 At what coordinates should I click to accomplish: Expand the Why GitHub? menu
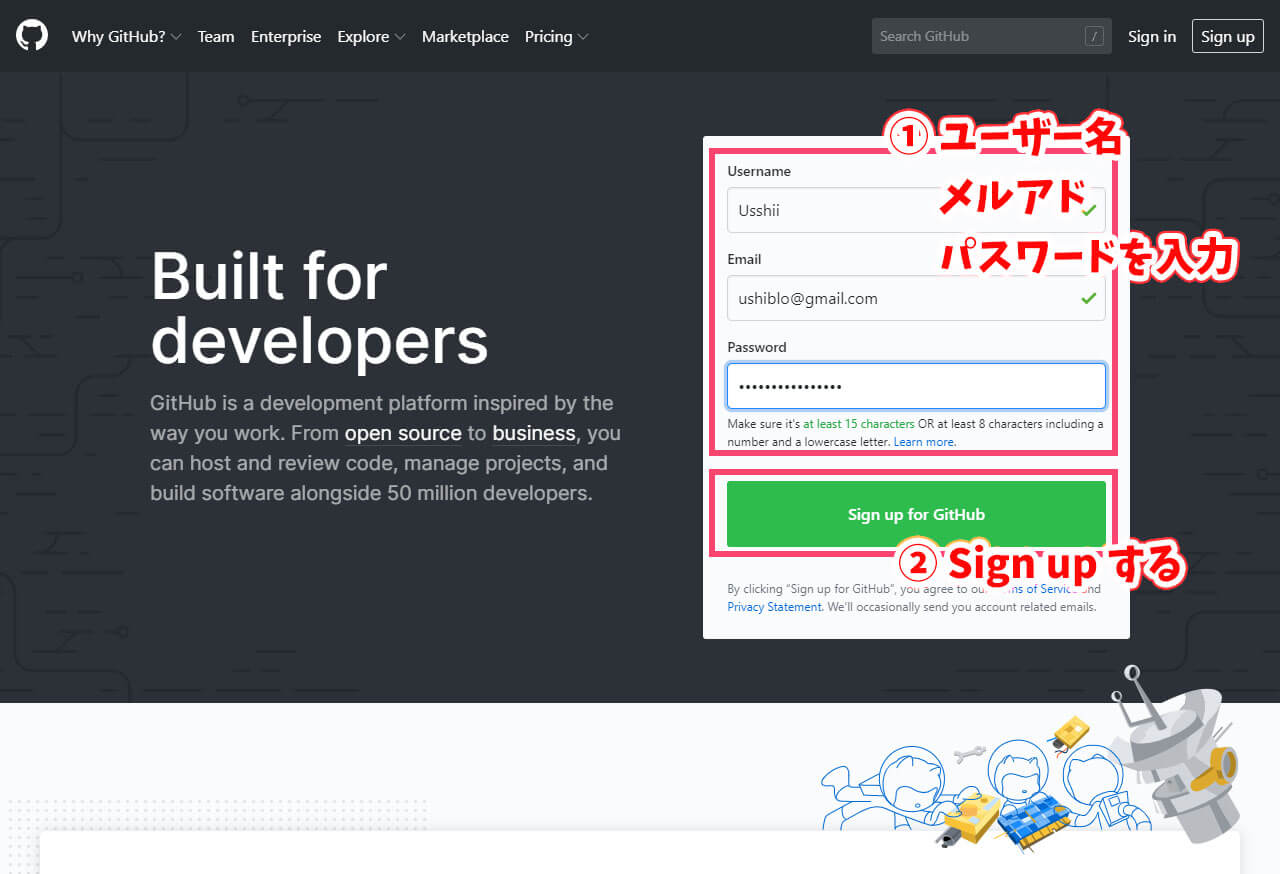[x=126, y=36]
